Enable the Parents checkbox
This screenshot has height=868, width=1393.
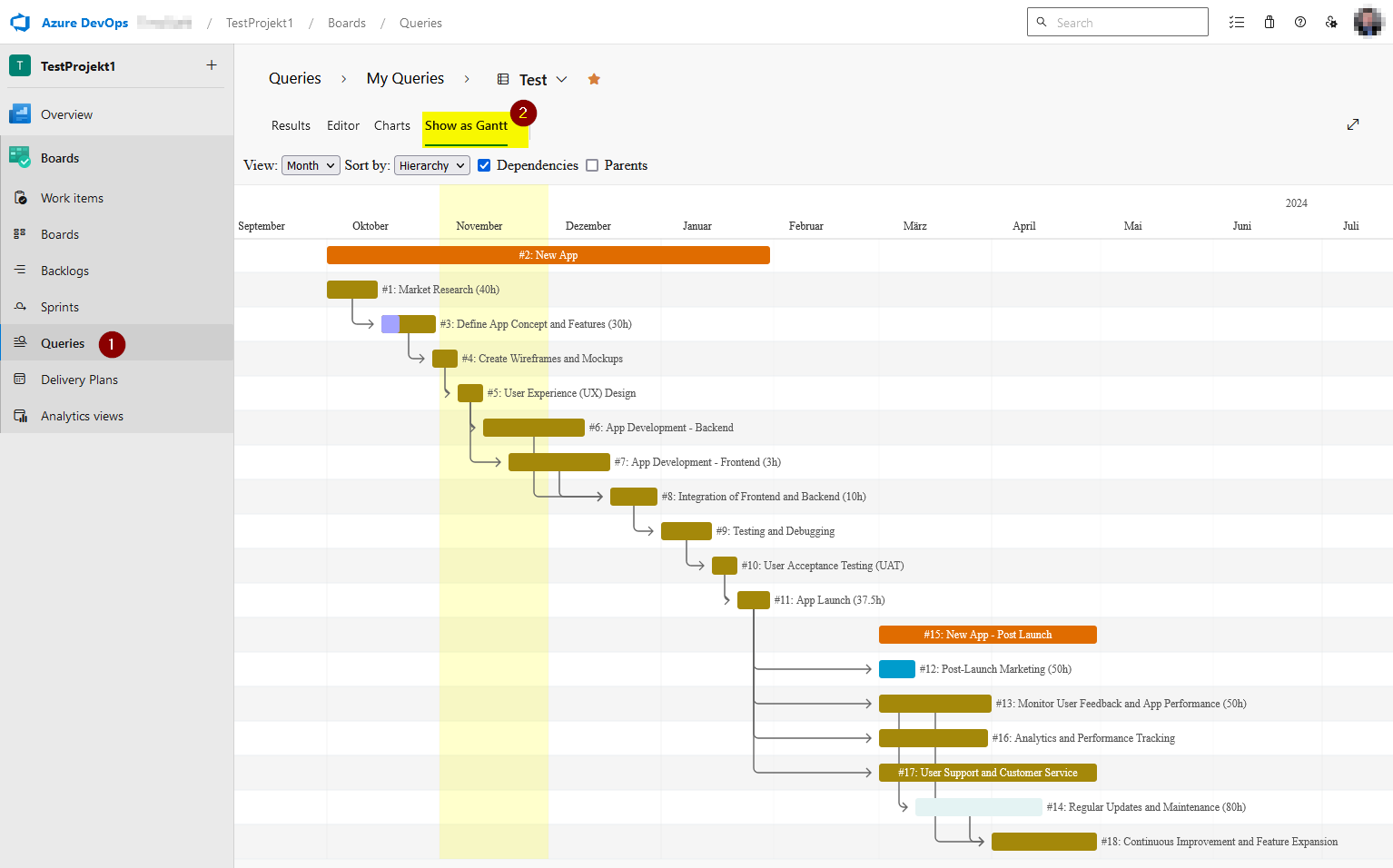coord(592,164)
